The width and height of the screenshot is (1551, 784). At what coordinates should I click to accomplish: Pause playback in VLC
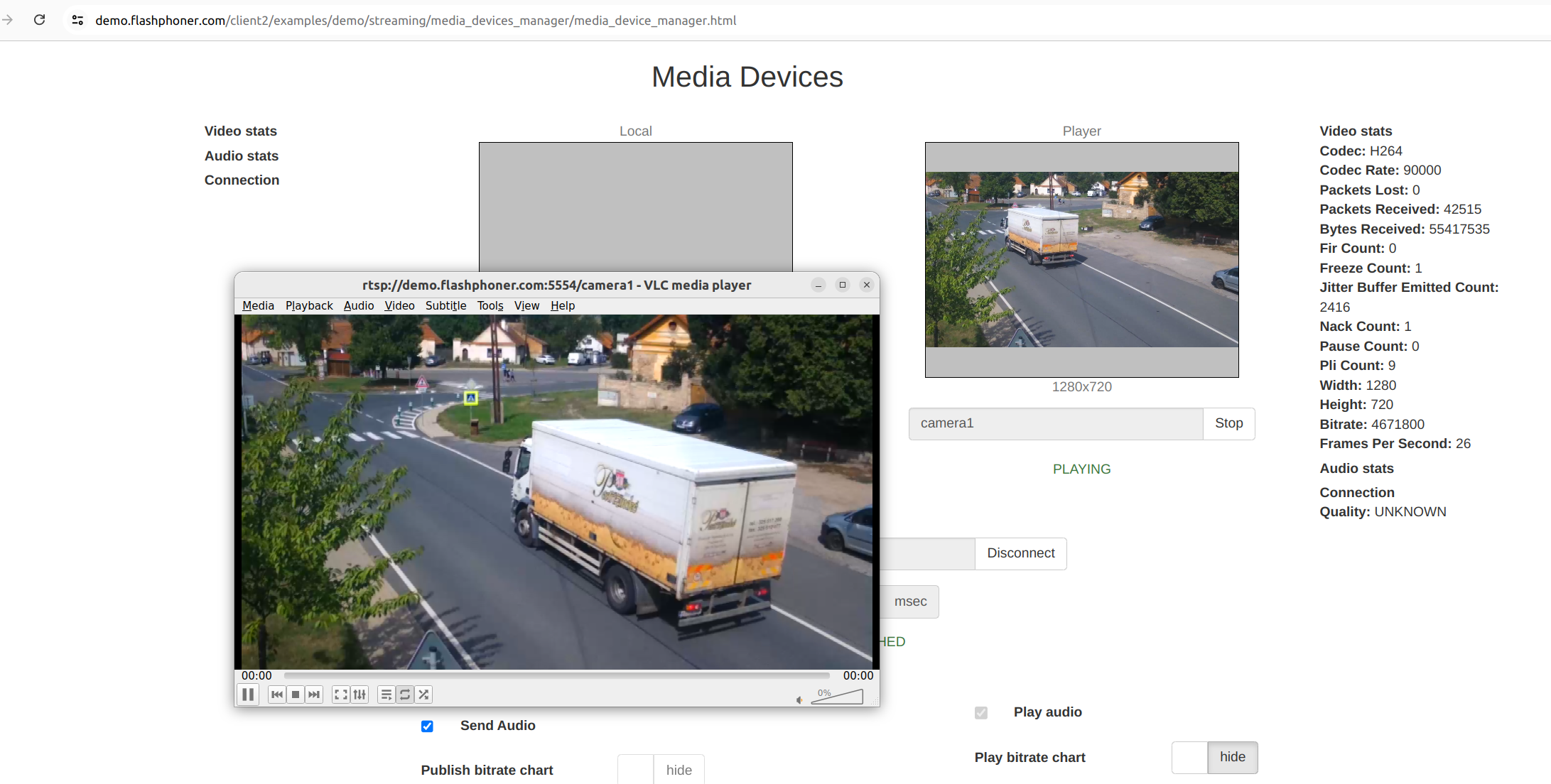(x=248, y=695)
